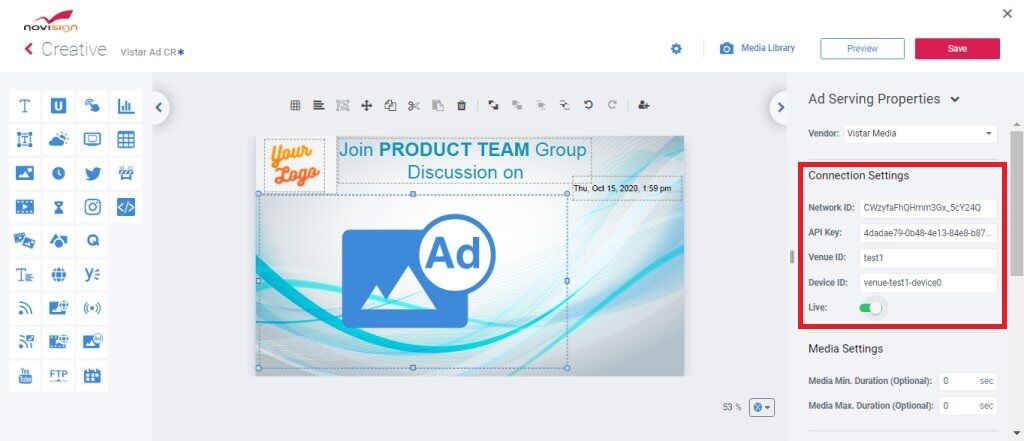
Task: Click the Preview button
Action: click(862, 48)
